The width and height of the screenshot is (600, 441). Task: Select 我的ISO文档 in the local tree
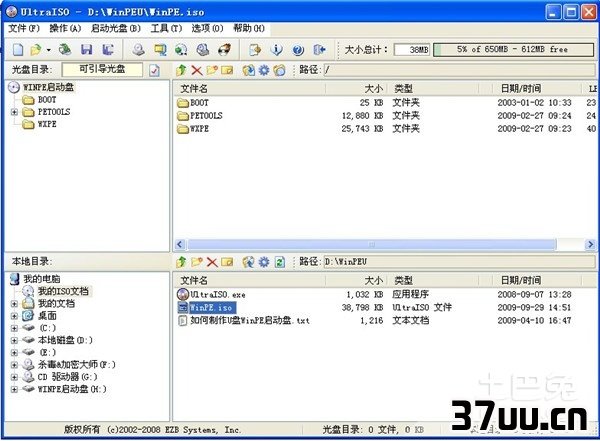coord(63,291)
